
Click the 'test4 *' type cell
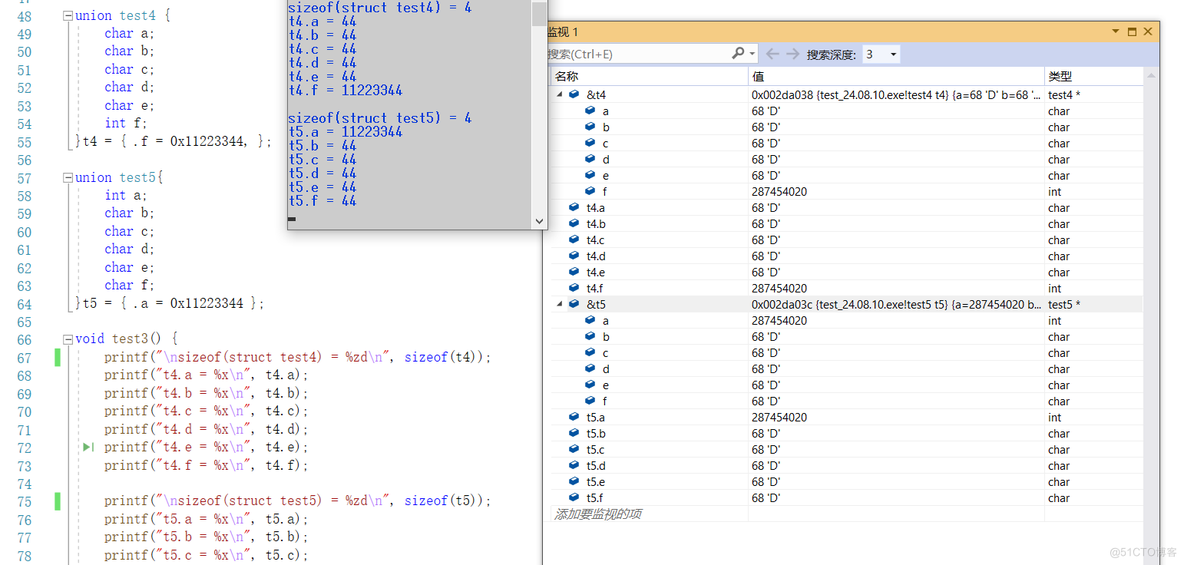click(1063, 95)
